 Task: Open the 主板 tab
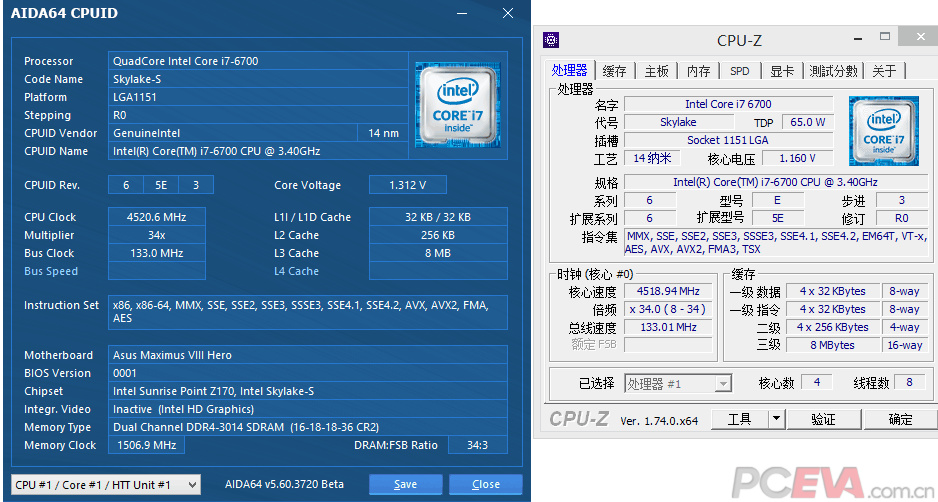[x=656, y=71]
